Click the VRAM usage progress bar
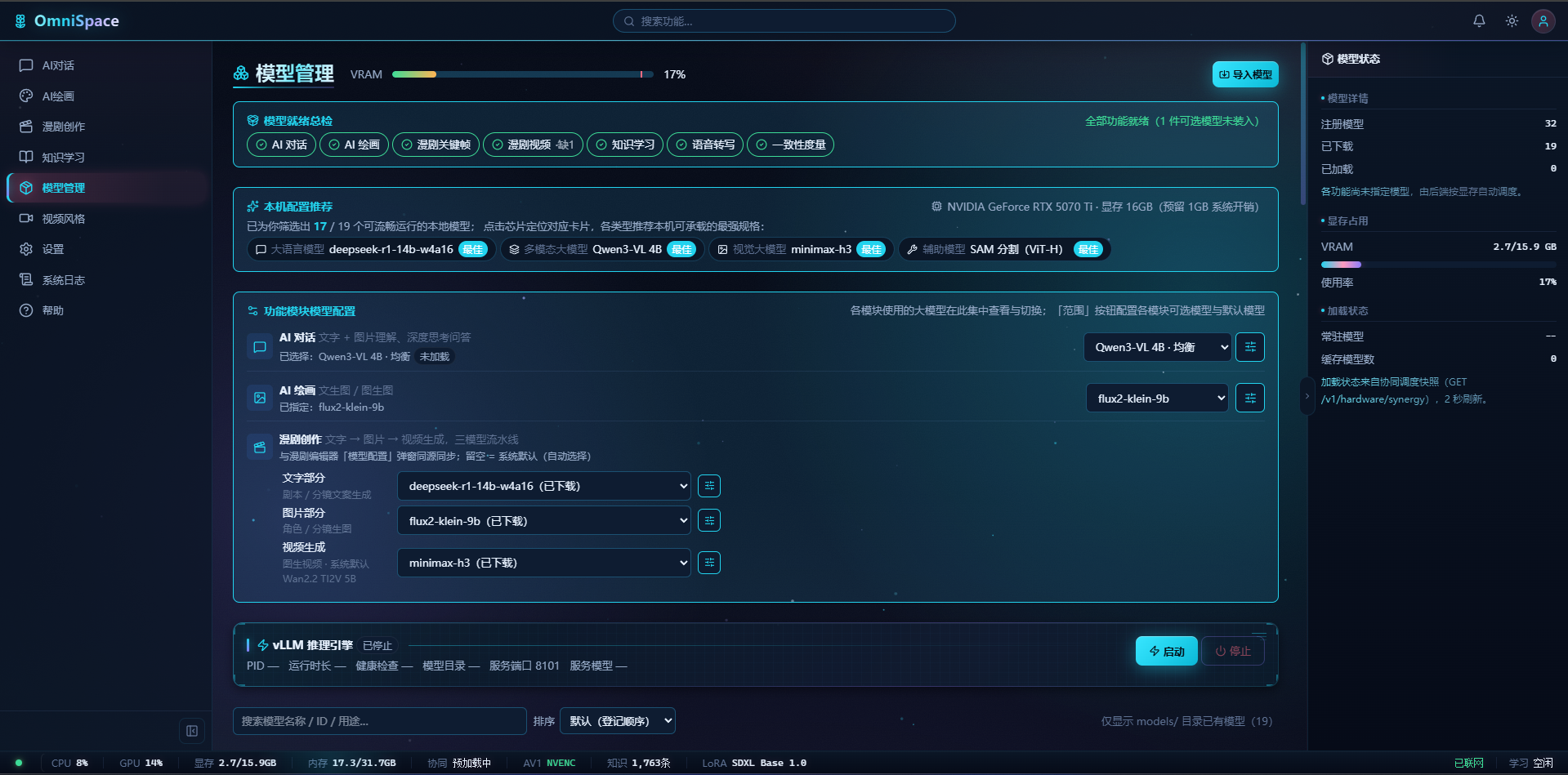This screenshot has width=1568, height=775. (523, 74)
